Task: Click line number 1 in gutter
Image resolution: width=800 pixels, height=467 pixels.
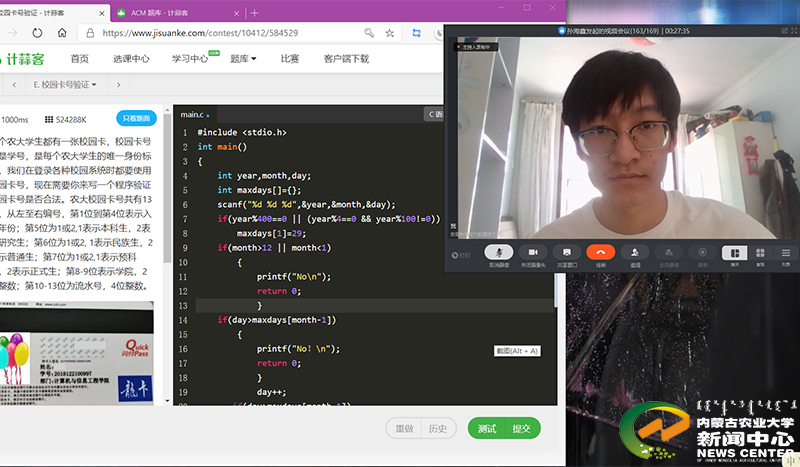Action: tap(185, 133)
